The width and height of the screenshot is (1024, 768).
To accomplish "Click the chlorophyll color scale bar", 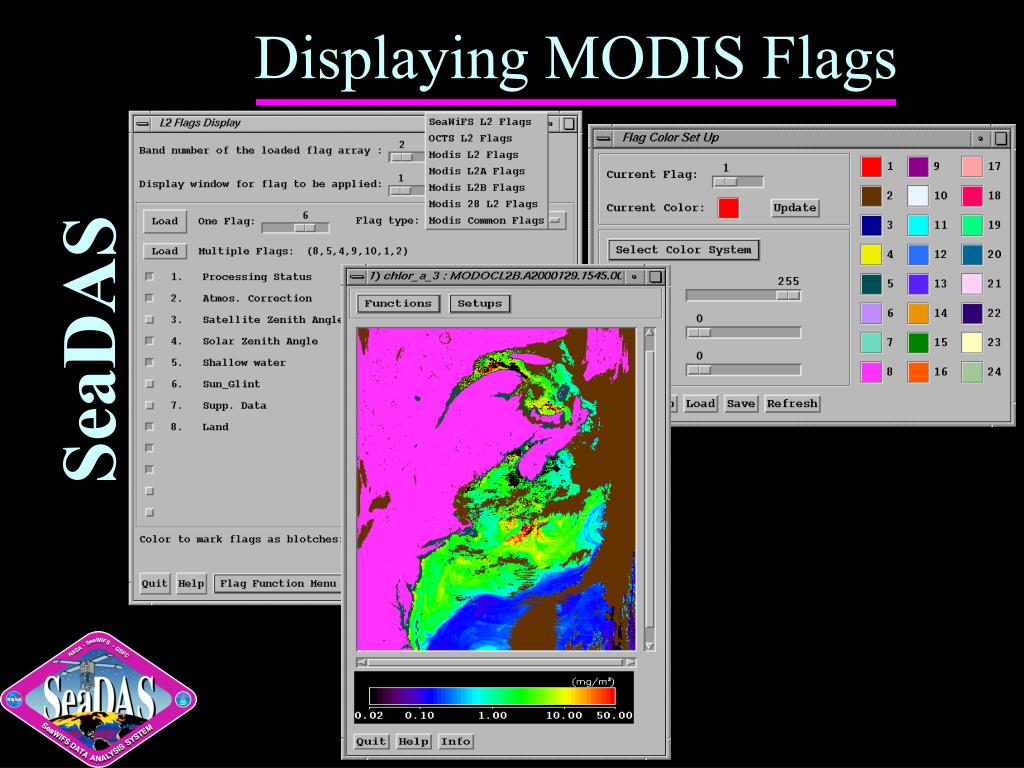I will pos(492,696).
